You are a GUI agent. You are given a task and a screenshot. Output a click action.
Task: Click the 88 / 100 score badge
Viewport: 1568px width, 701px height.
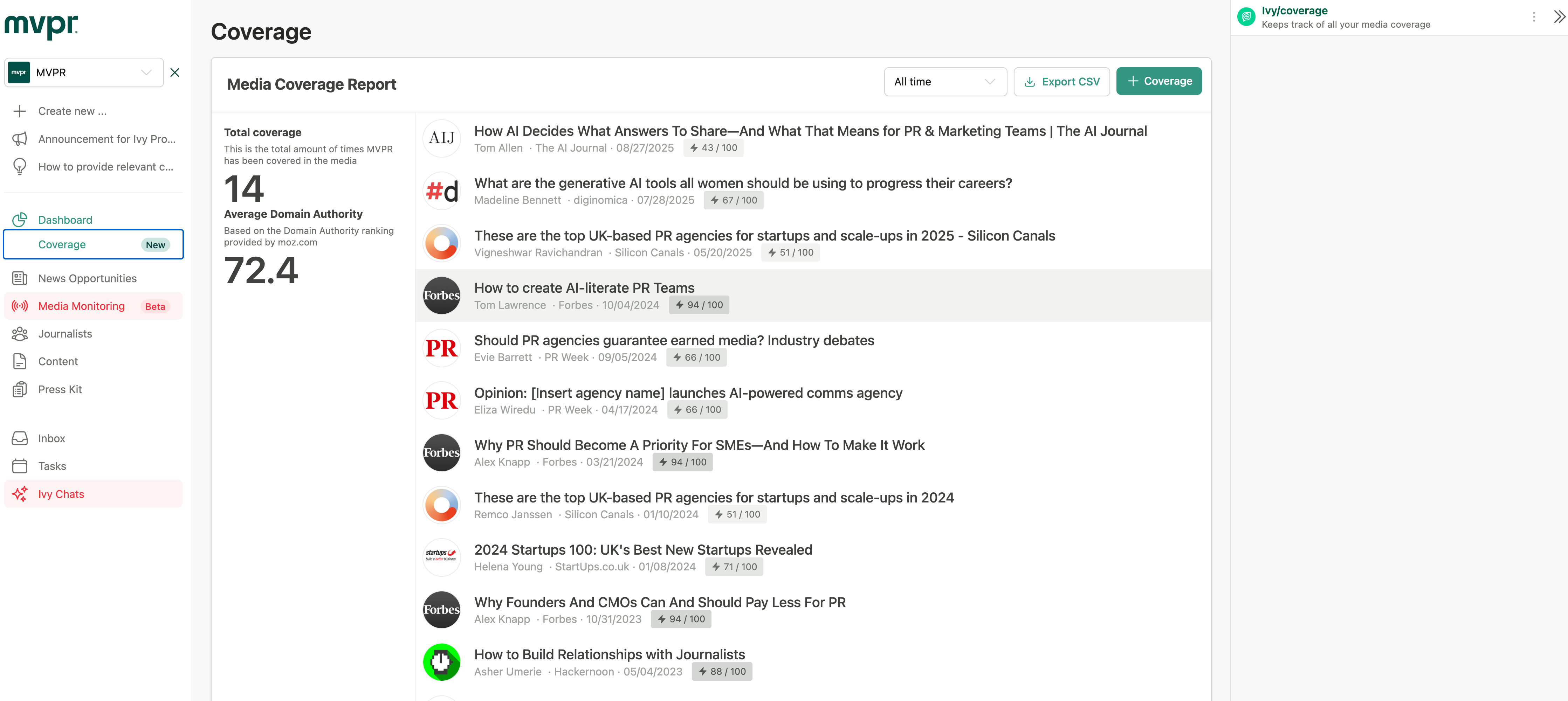coord(722,671)
